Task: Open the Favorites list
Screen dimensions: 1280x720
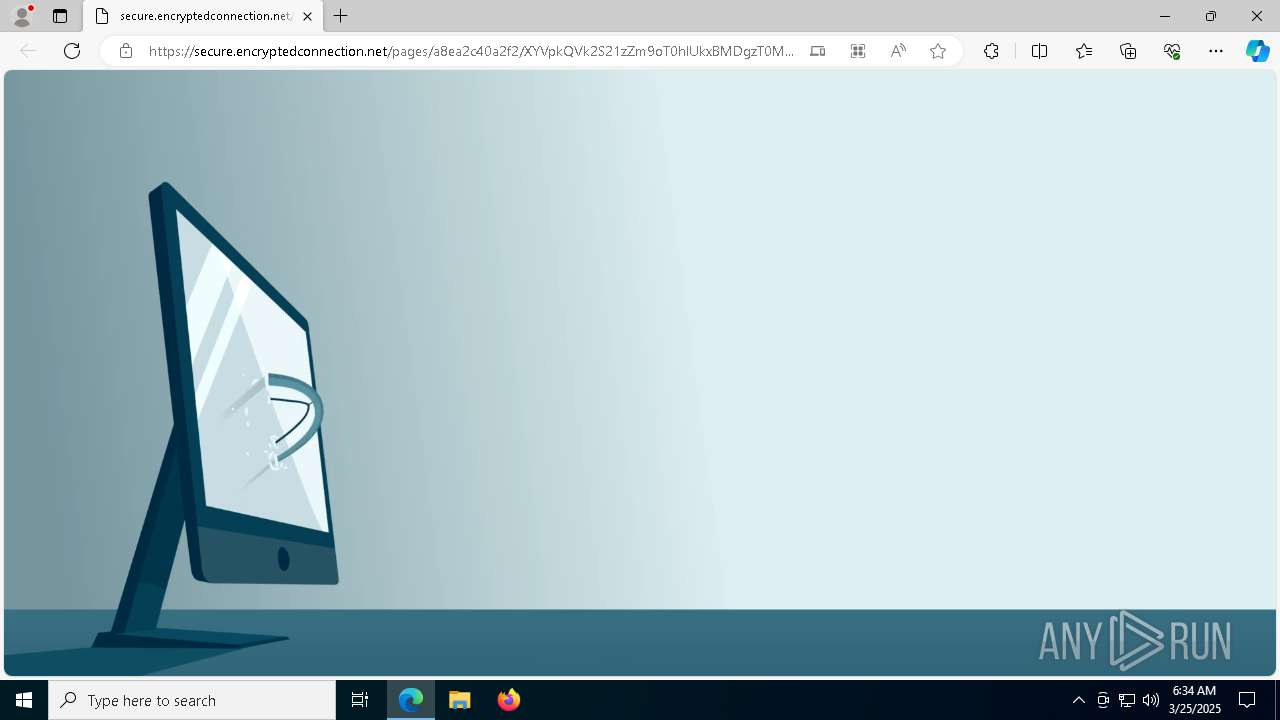Action: coord(1084,51)
